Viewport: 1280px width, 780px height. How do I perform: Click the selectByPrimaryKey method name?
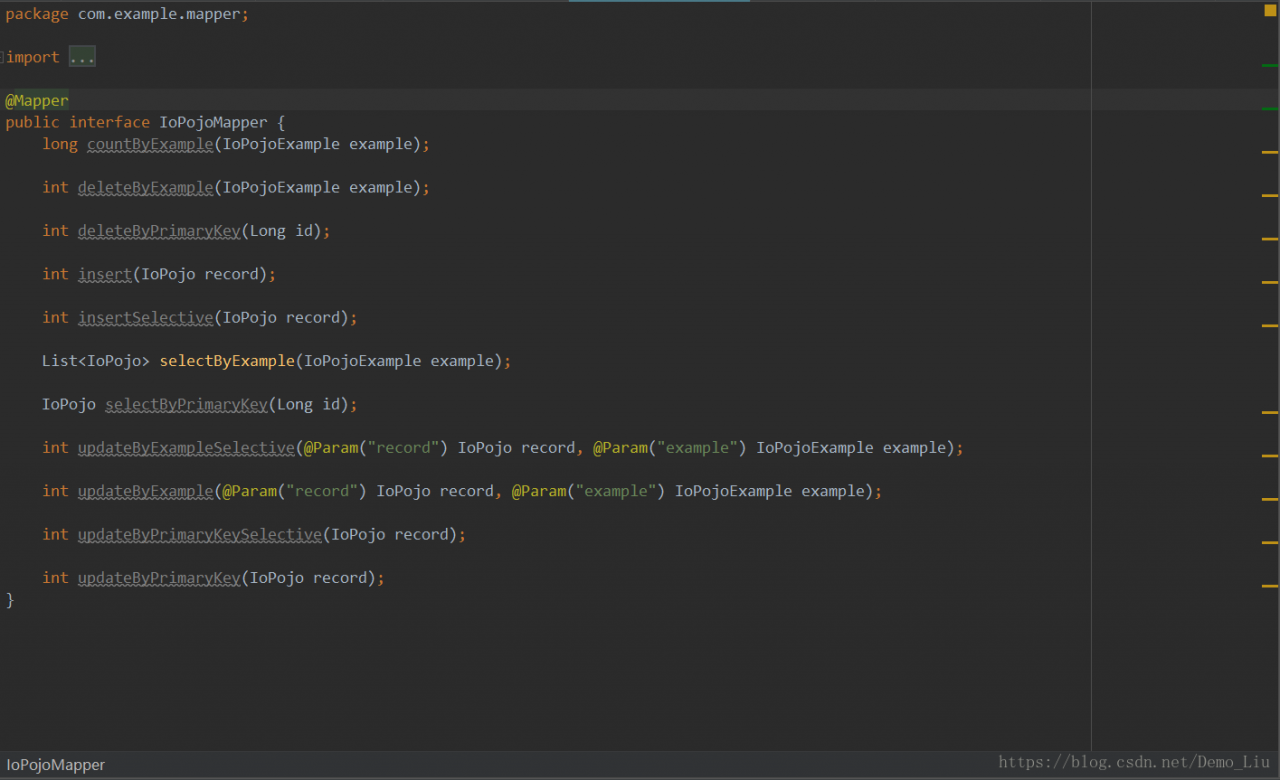tap(186, 405)
